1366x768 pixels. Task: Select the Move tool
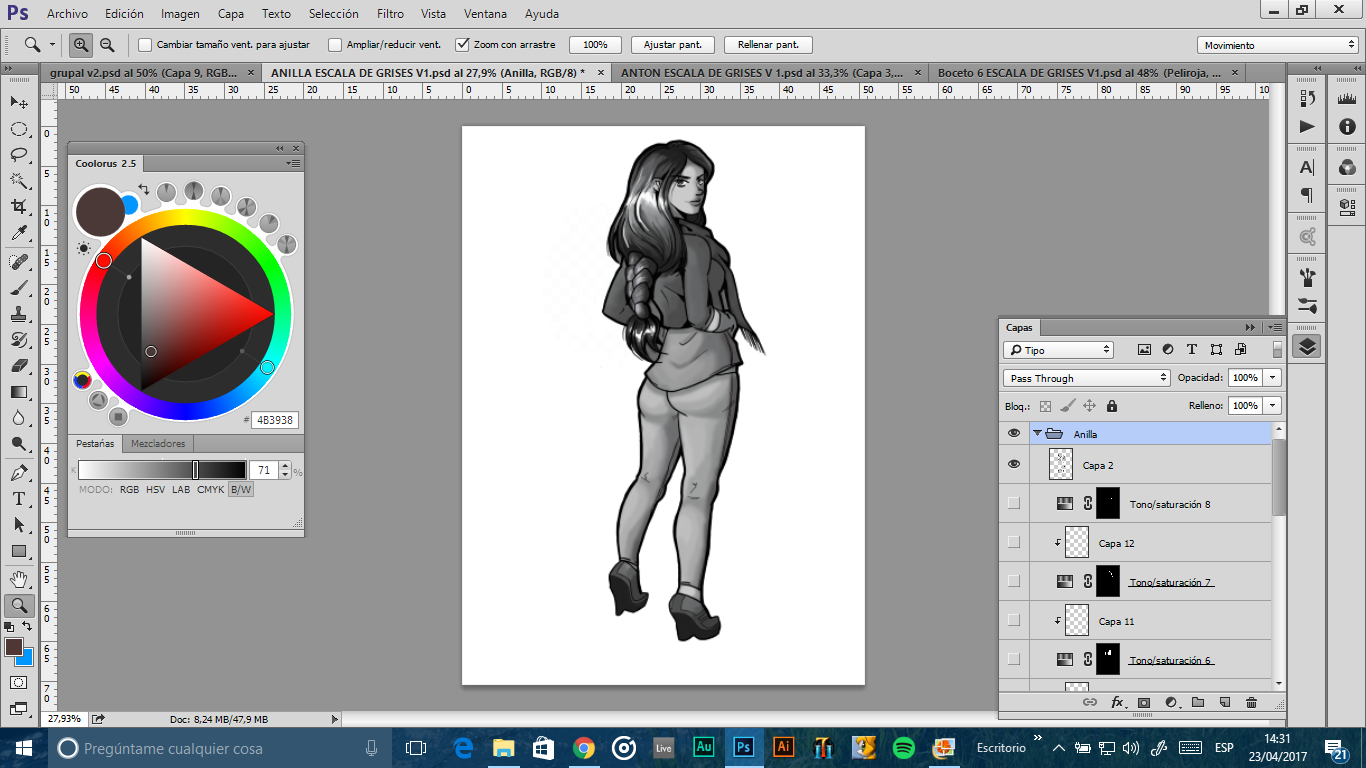[19, 102]
